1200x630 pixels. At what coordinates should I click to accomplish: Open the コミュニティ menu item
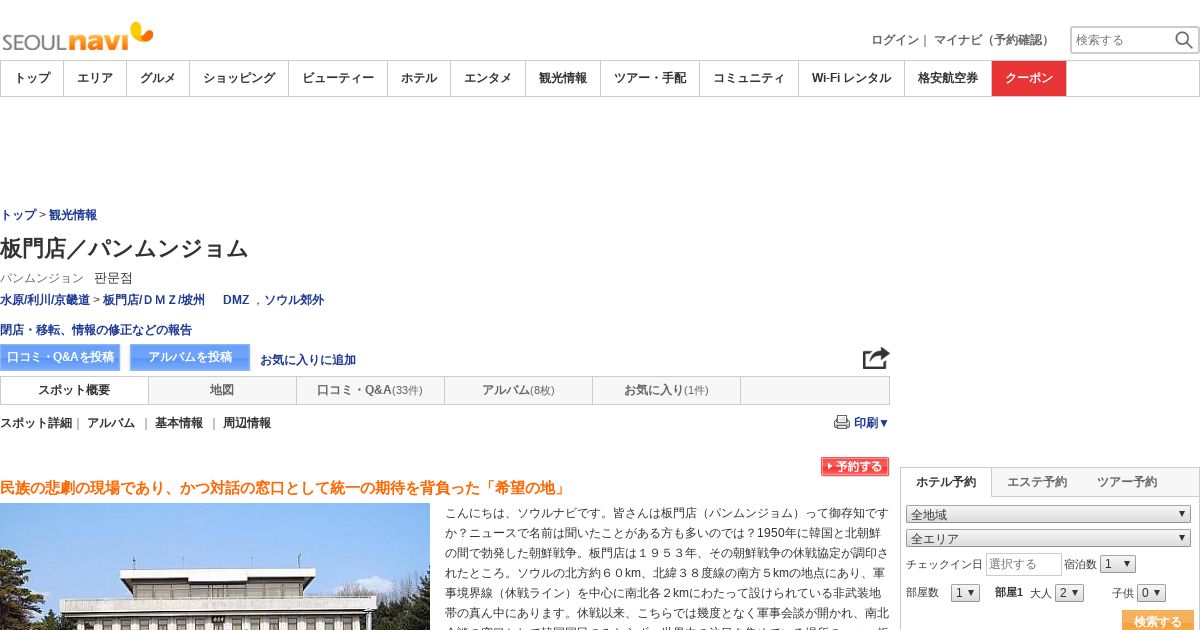pyautogui.click(x=749, y=78)
